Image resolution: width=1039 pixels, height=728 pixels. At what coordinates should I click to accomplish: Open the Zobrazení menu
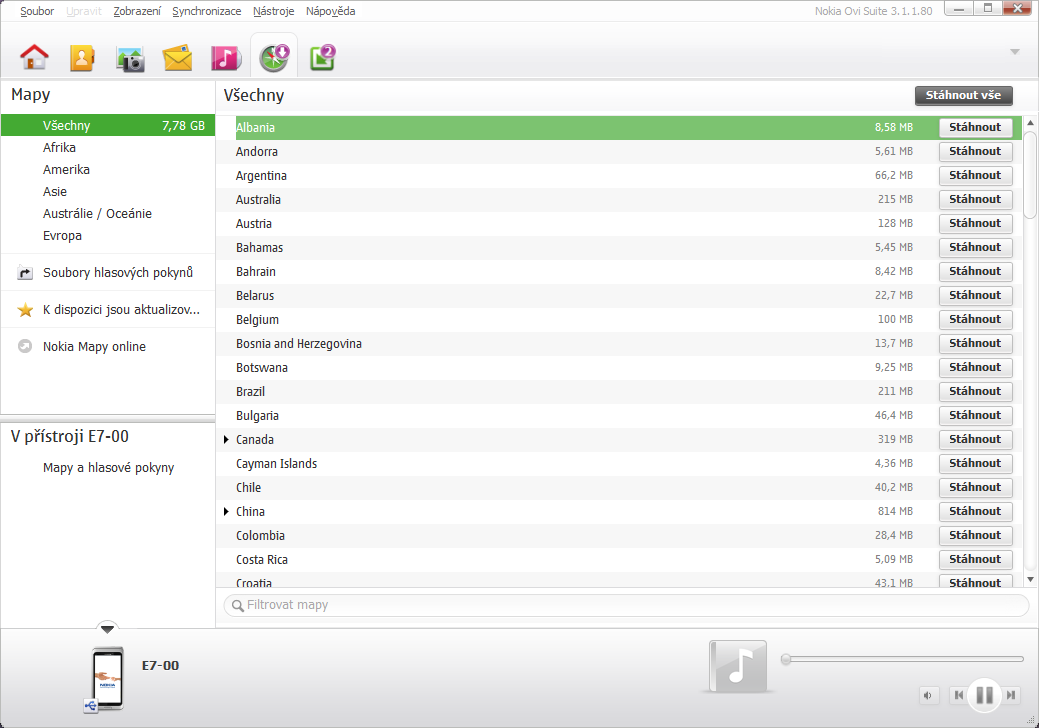click(x=137, y=11)
